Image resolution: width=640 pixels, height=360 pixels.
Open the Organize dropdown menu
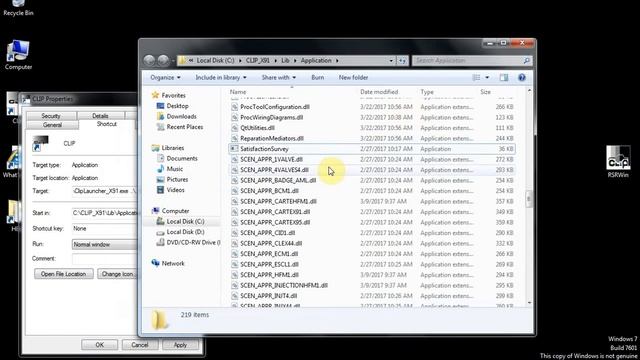click(165, 78)
